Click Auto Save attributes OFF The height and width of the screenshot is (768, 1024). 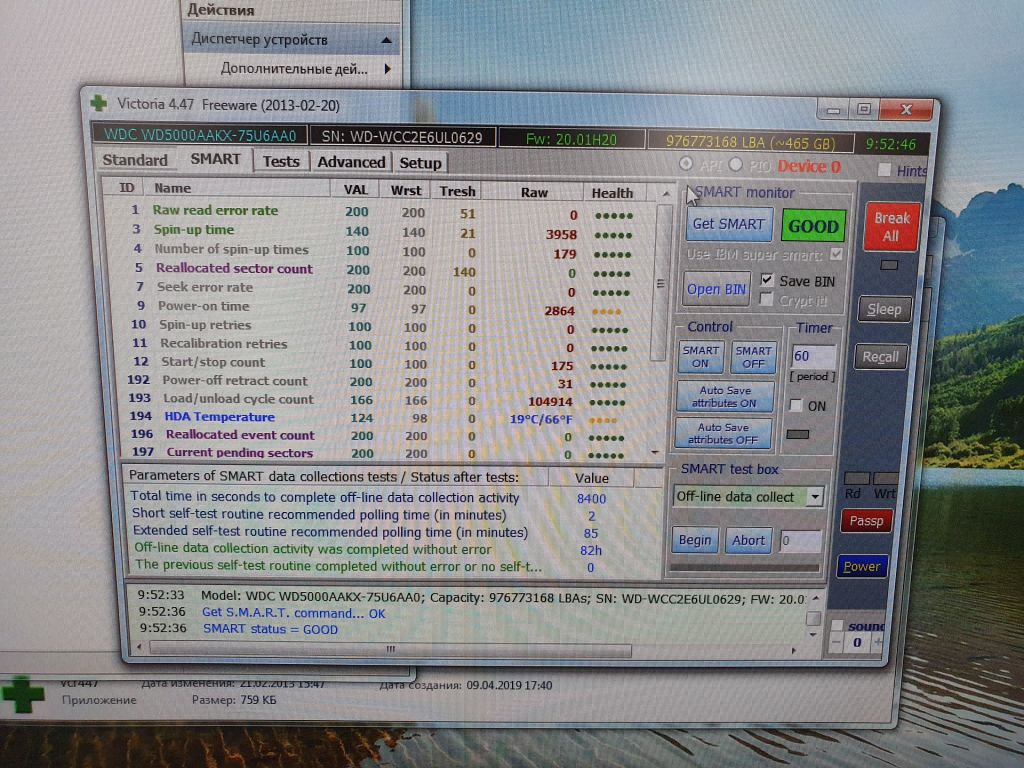pyautogui.click(x=723, y=434)
